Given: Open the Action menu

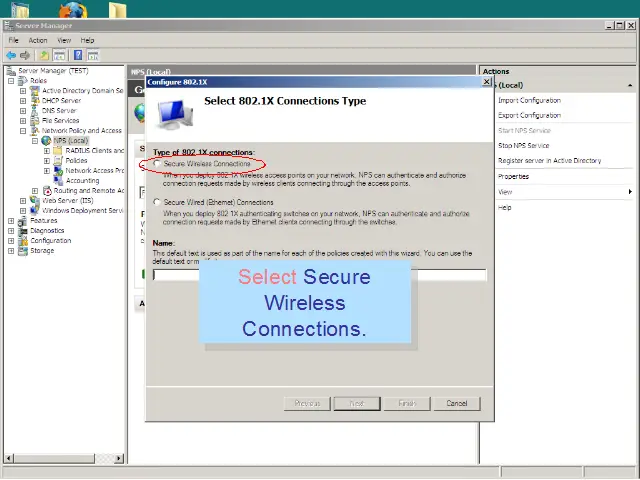Looking at the screenshot, I should 38,40.
